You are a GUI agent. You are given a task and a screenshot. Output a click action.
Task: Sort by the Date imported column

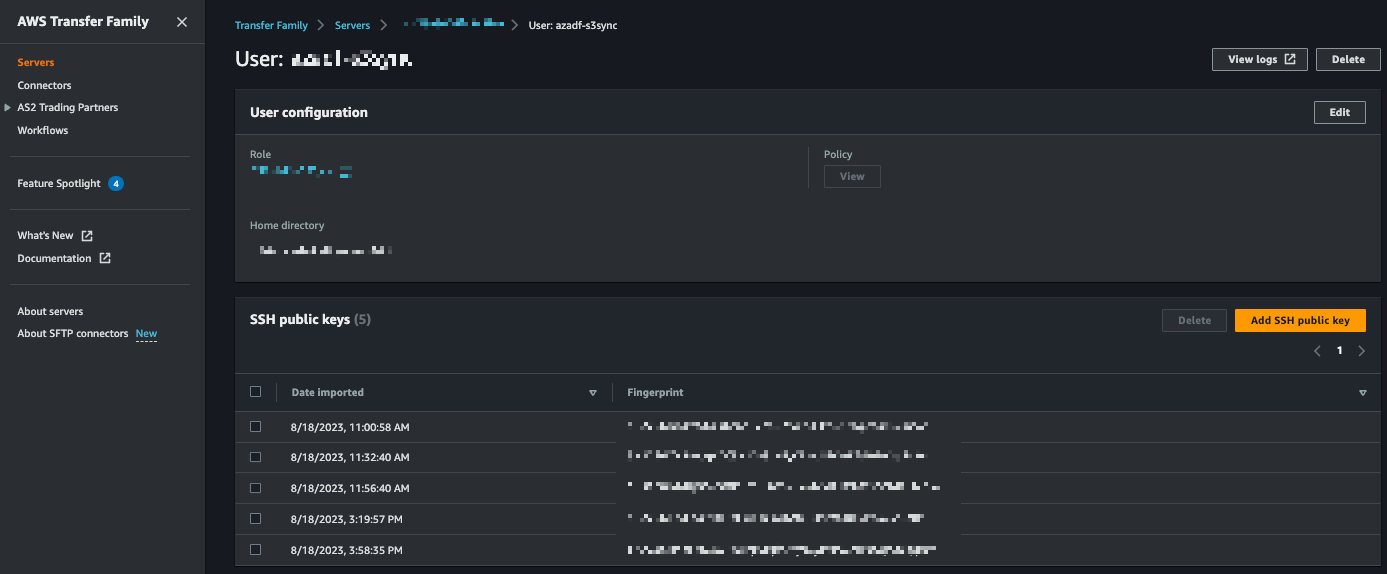pos(593,393)
